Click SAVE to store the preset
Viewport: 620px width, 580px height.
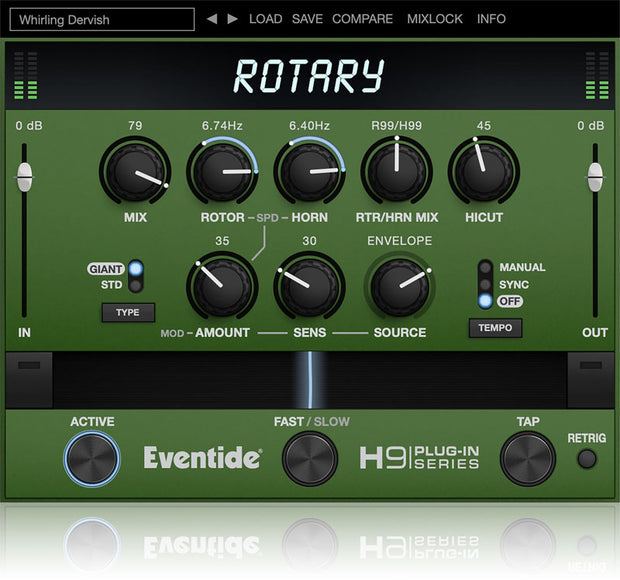point(307,19)
